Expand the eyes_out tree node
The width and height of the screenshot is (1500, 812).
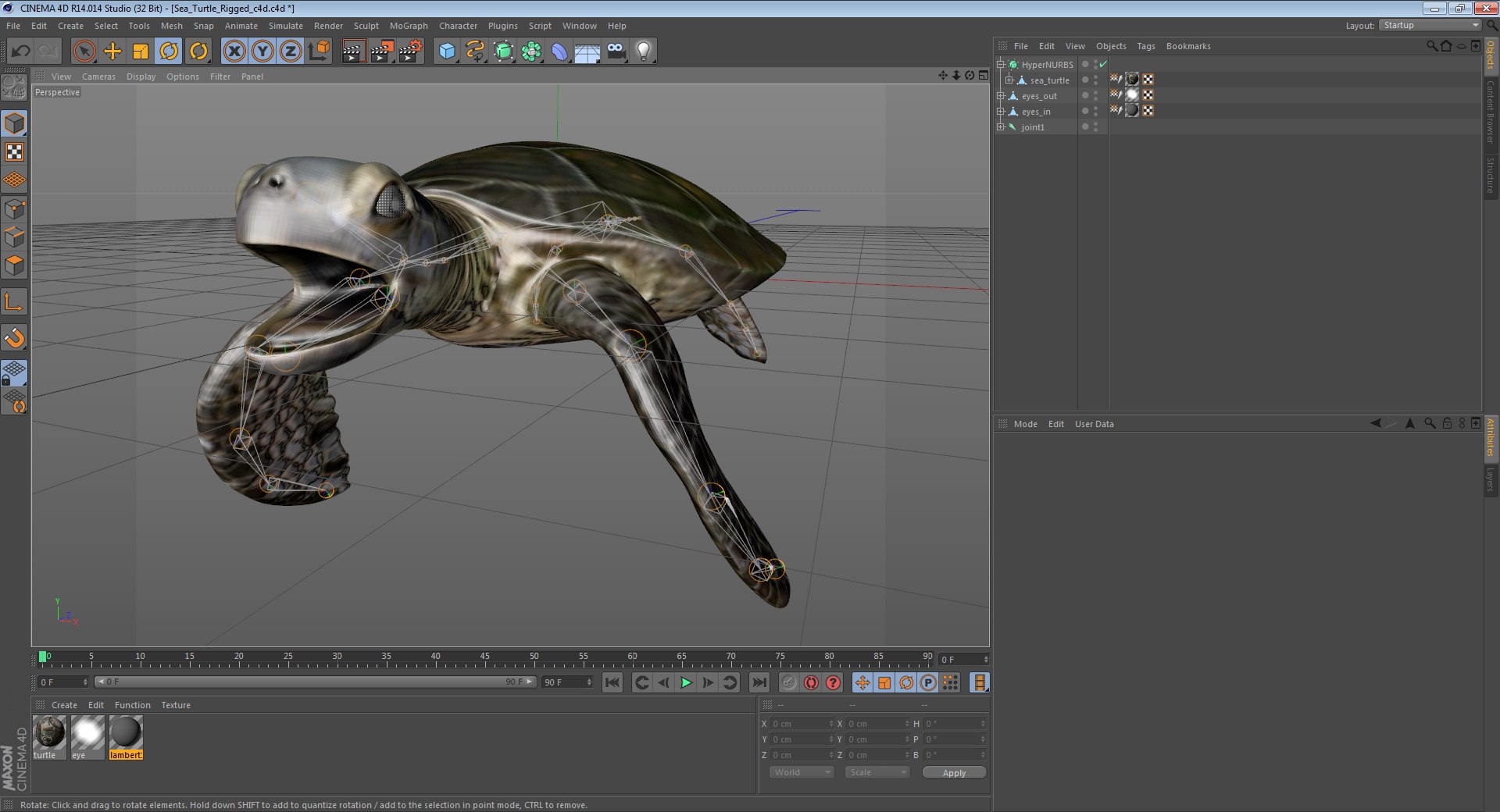coord(1001,95)
